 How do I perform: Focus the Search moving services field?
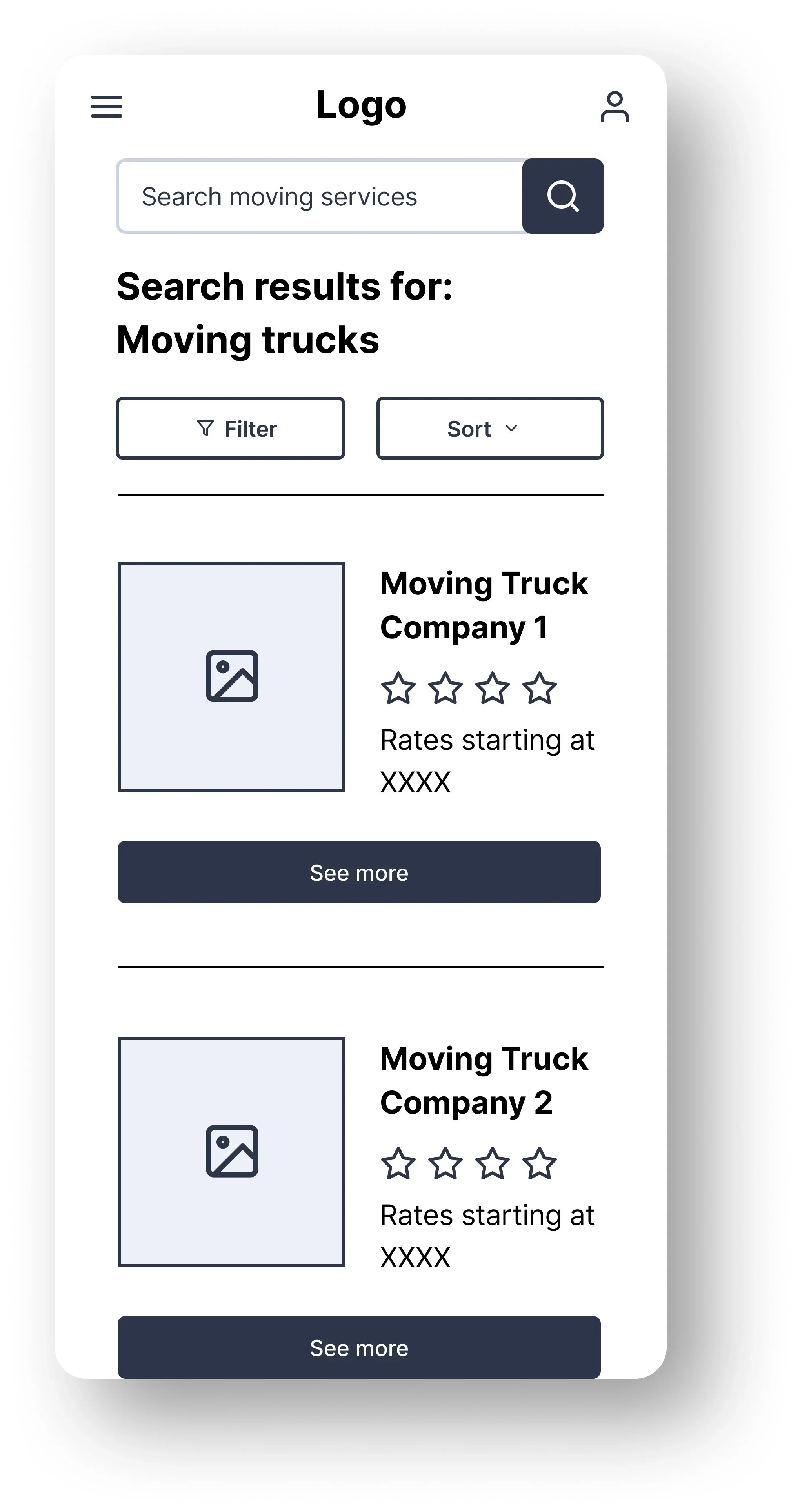click(320, 196)
